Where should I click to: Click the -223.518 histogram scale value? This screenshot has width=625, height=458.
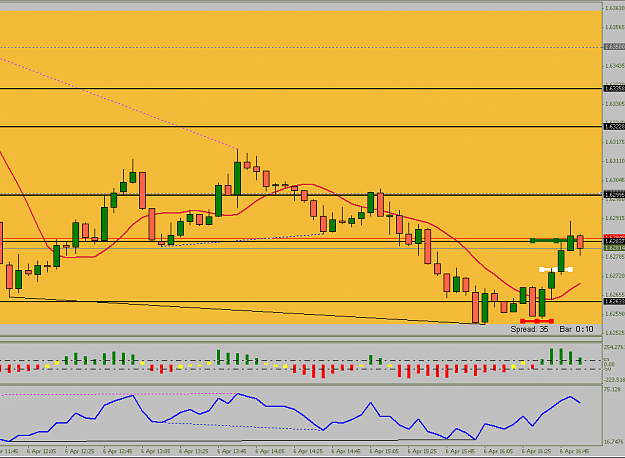tap(614, 379)
